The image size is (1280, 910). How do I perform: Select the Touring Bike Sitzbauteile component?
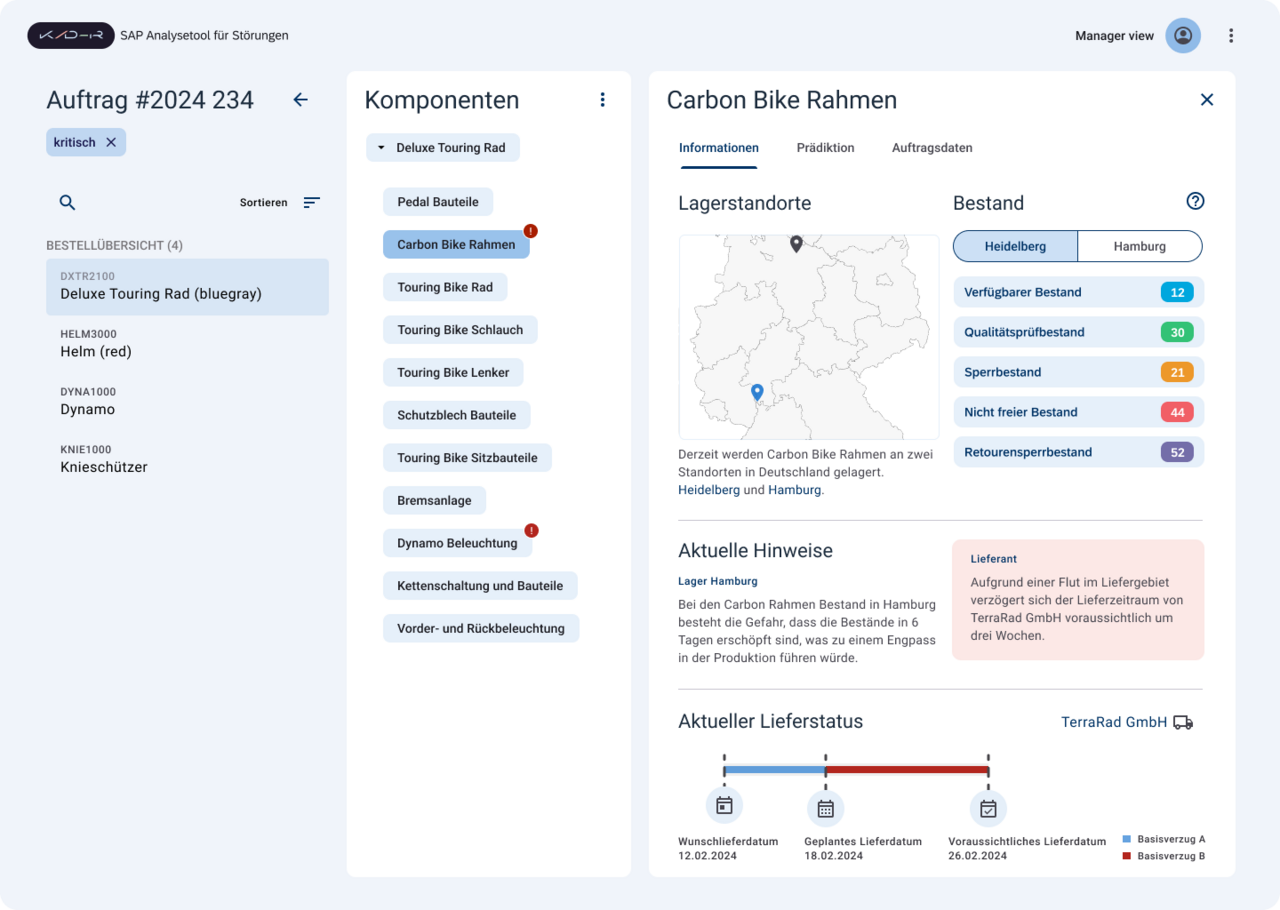(467, 458)
